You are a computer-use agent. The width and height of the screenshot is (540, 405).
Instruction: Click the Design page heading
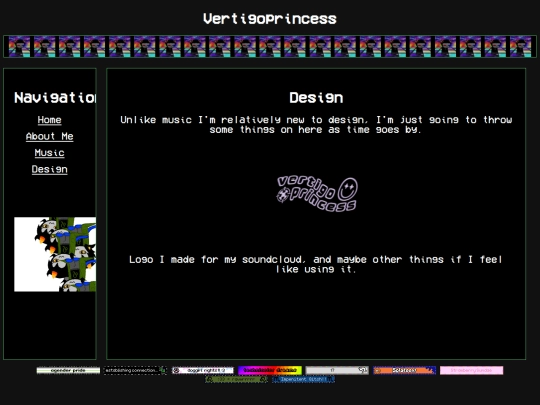point(316,98)
